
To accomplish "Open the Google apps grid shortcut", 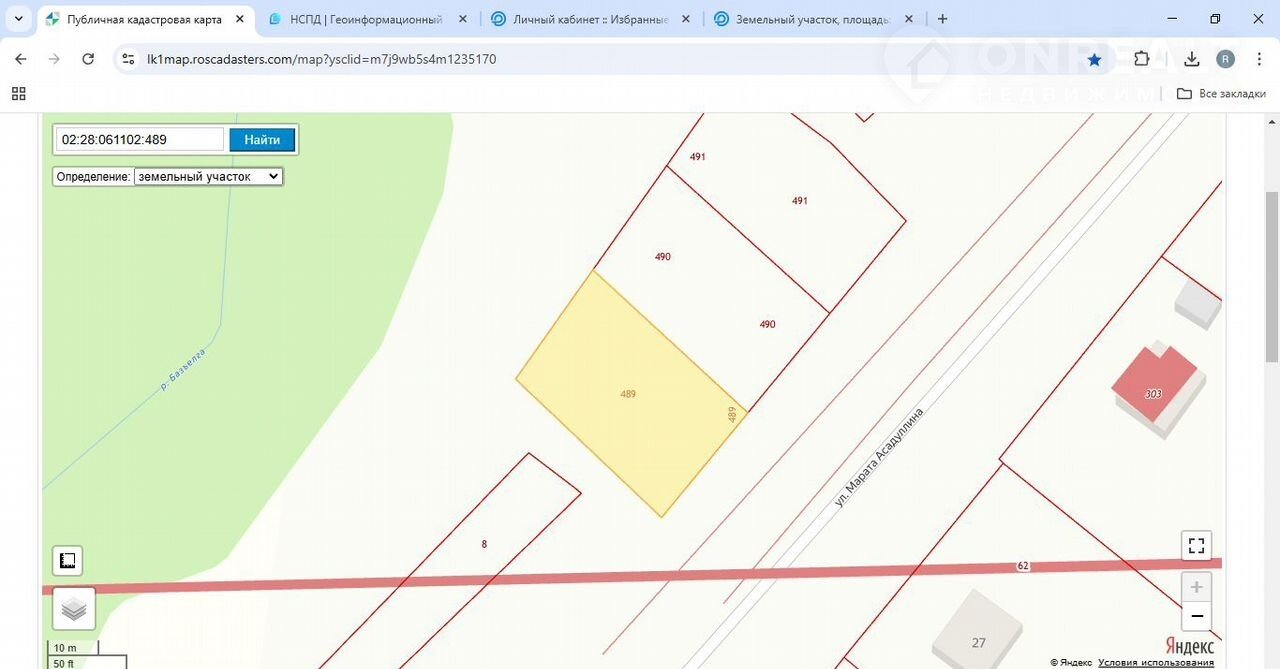I will (18, 94).
